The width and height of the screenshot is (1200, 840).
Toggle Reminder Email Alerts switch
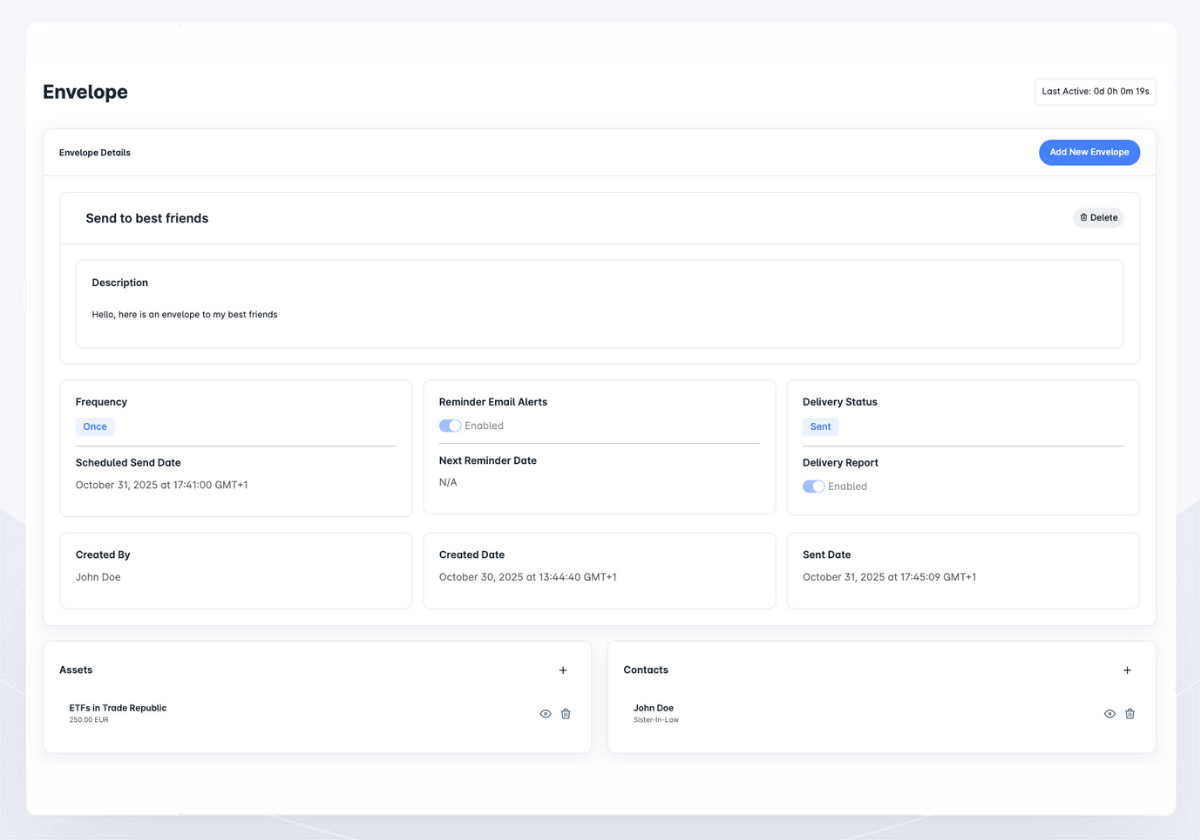[450, 426]
